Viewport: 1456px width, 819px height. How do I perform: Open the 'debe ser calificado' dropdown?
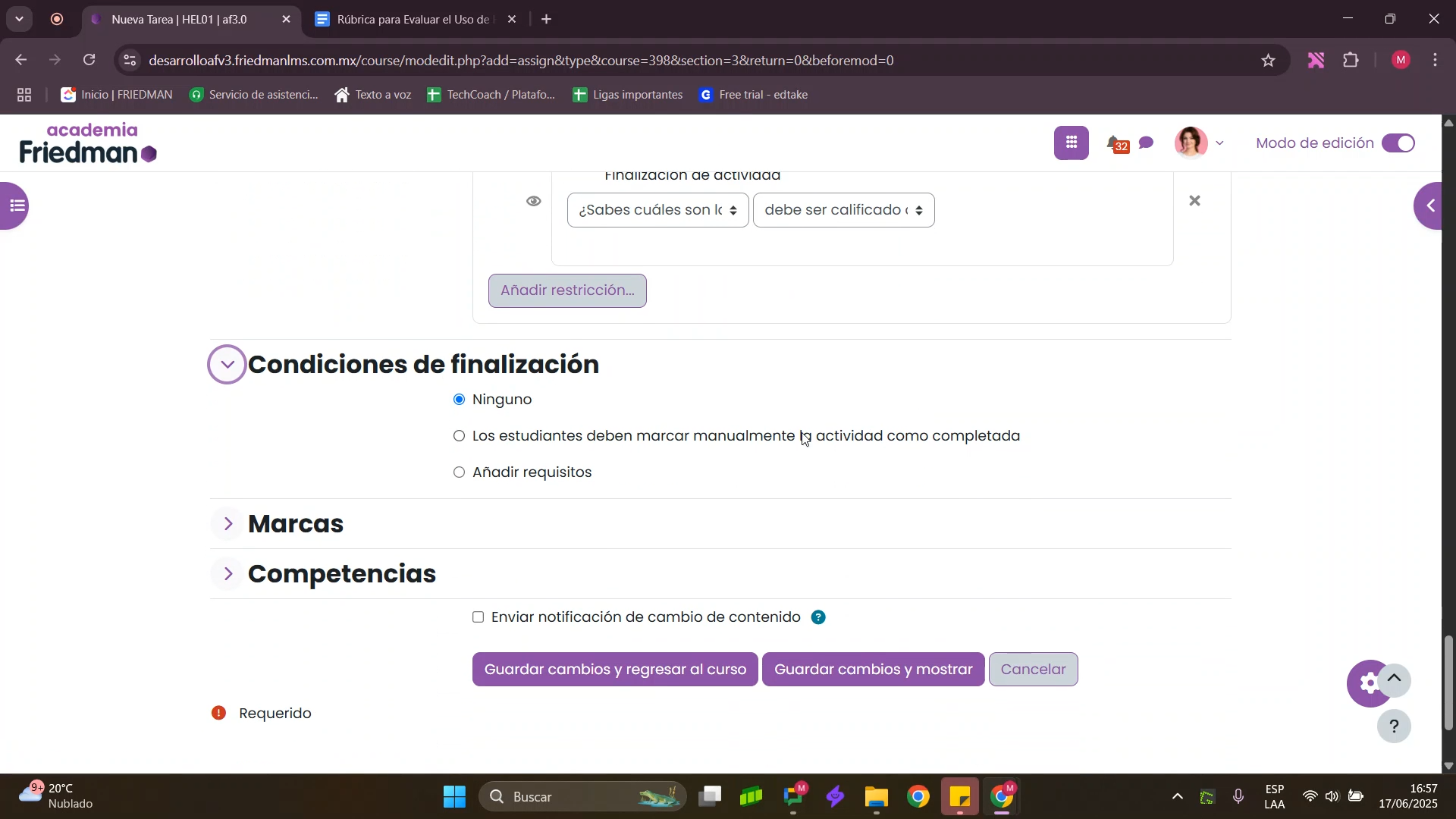[843, 210]
